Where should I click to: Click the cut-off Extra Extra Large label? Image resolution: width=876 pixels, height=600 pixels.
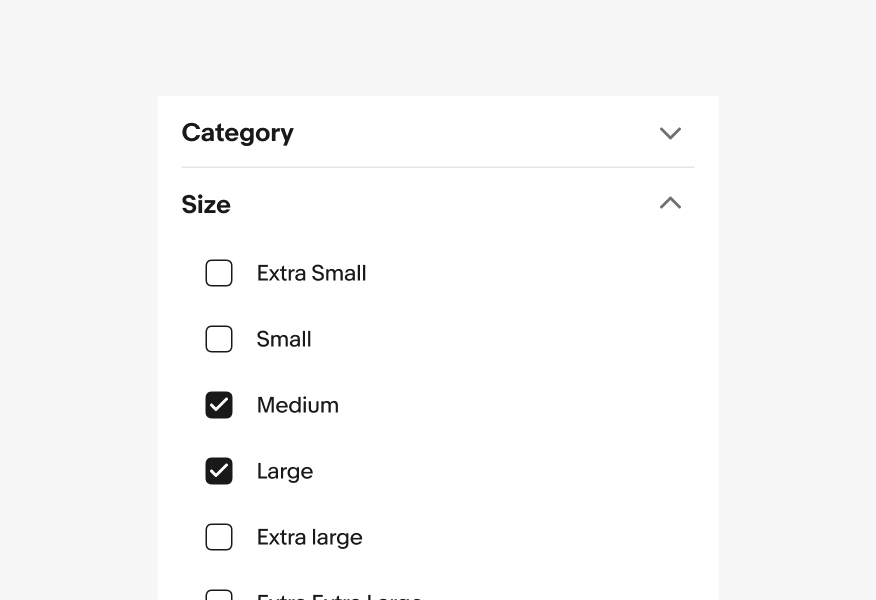pyautogui.click(x=339, y=596)
